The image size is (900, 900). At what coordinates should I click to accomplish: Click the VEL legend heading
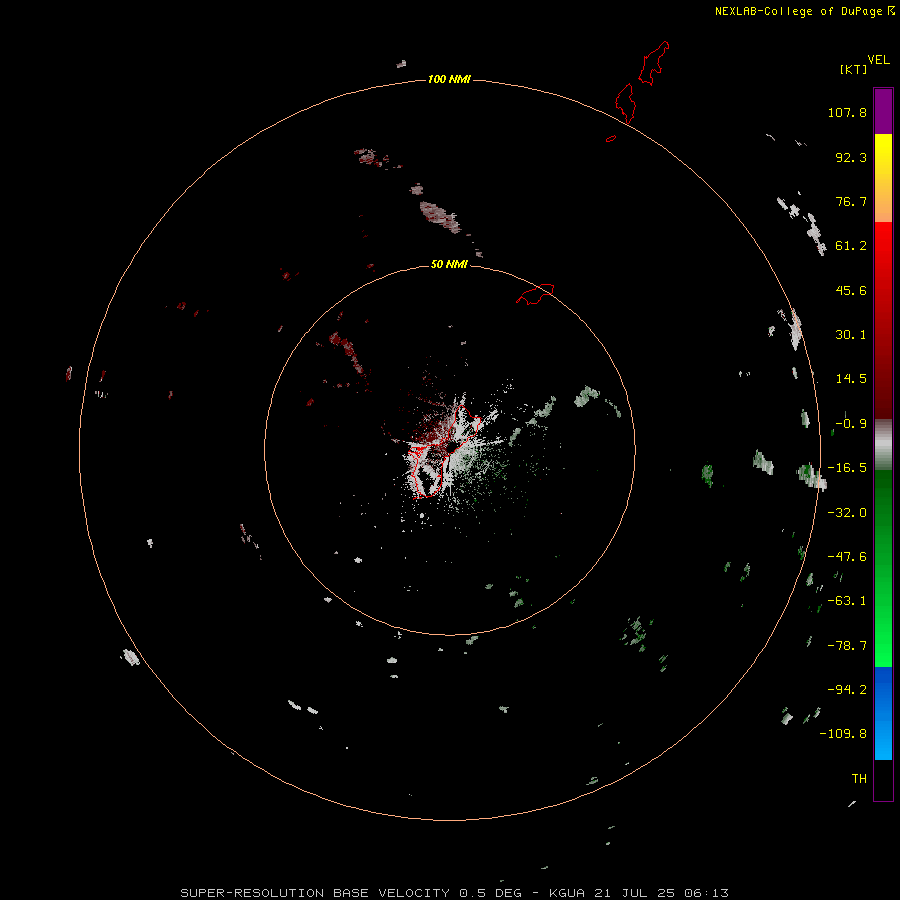(878, 60)
